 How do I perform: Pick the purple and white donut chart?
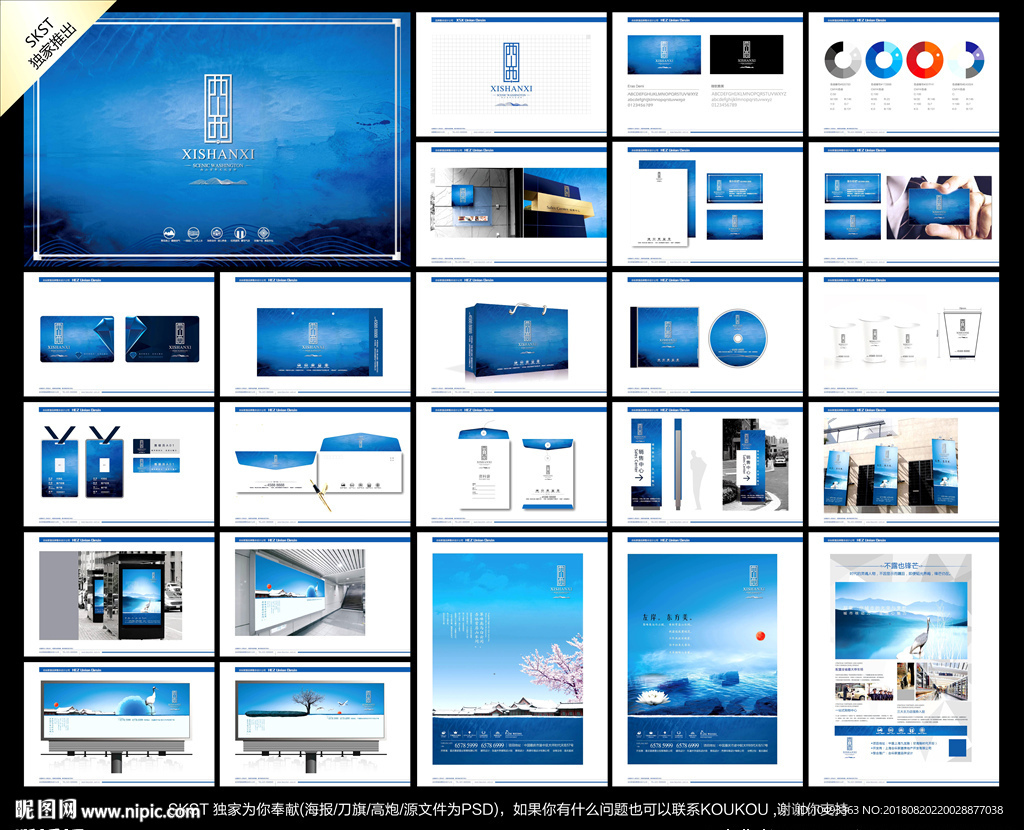[x=966, y=60]
